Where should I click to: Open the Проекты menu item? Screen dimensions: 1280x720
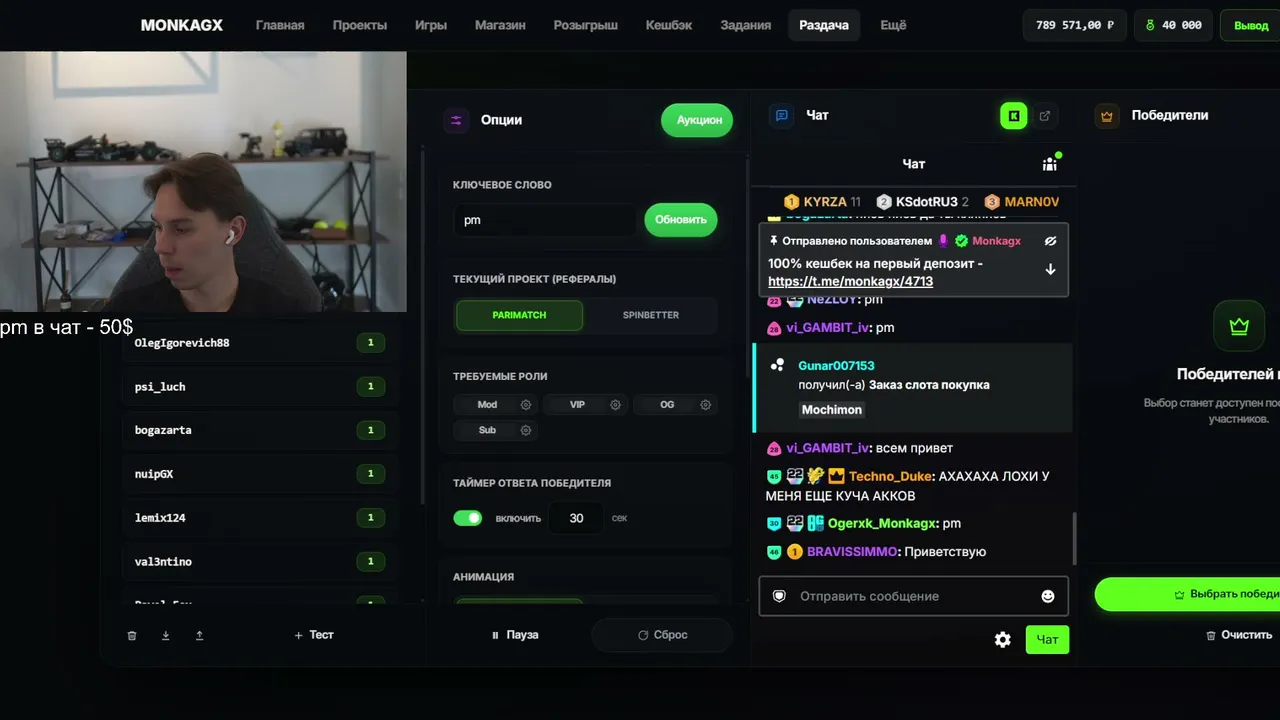pos(360,25)
